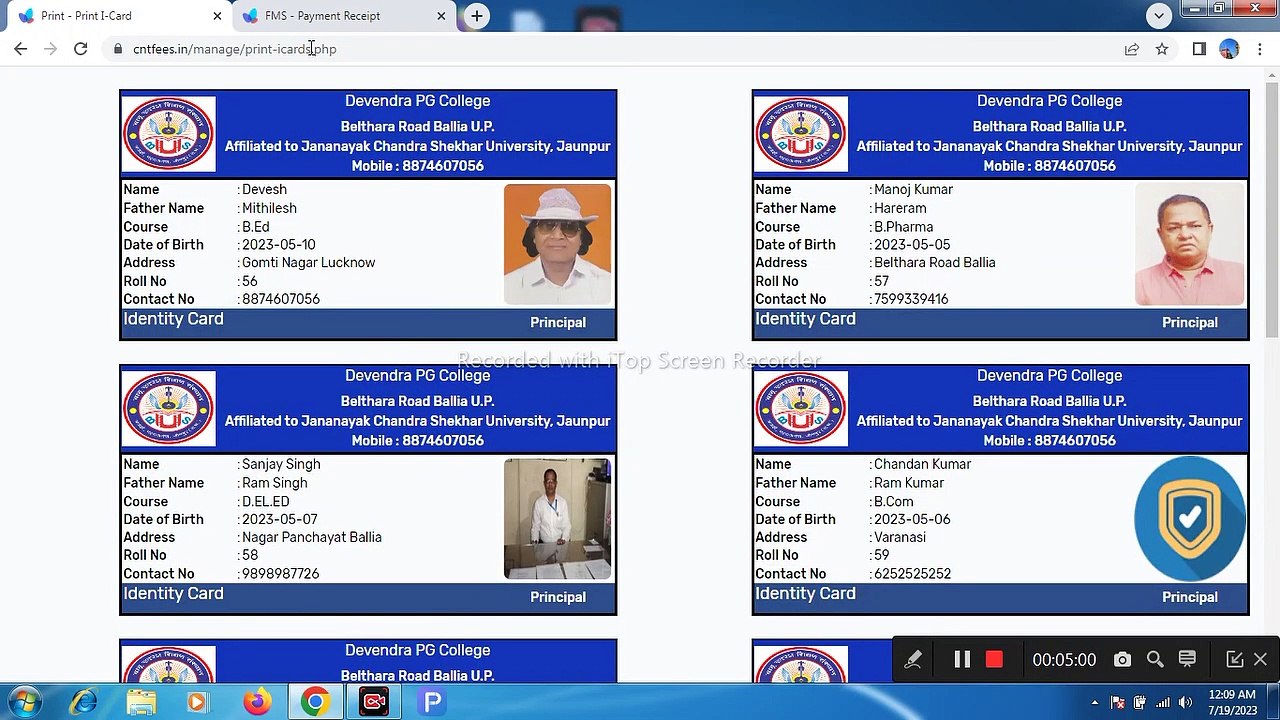Select the address 'Gomti Nagar Lucknow'
Viewport: 1280px width, 720px height.
point(308,263)
